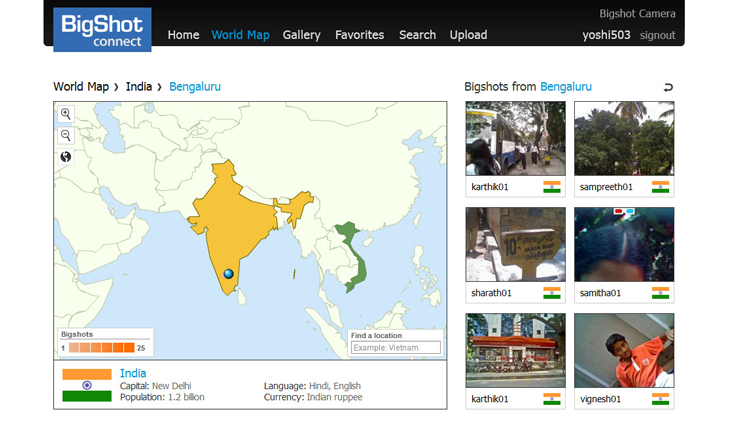Click the Find a location input field
The width and height of the screenshot is (729, 434).
(395, 348)
